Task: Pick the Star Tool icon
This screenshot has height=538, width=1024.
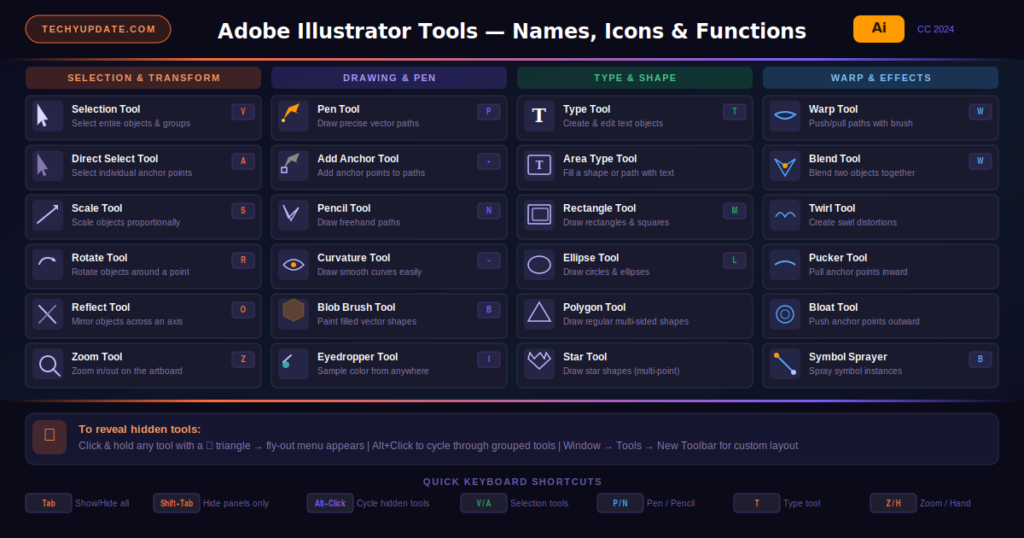Action: click(539, 364)
